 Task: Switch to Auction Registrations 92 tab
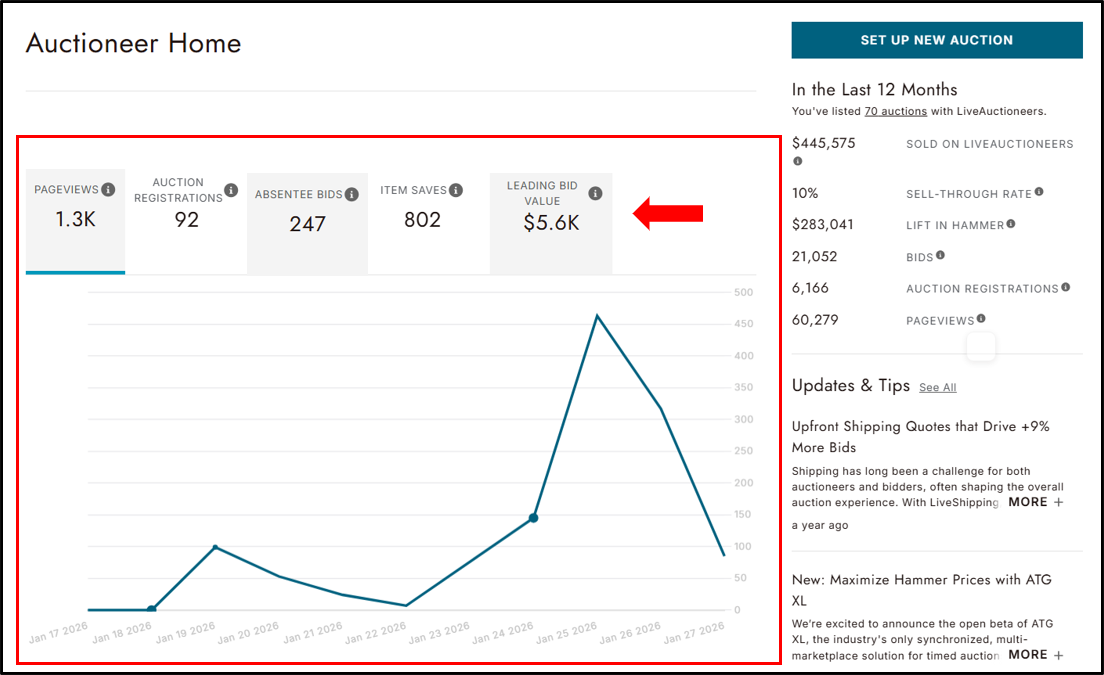click(x=186, y=221)
